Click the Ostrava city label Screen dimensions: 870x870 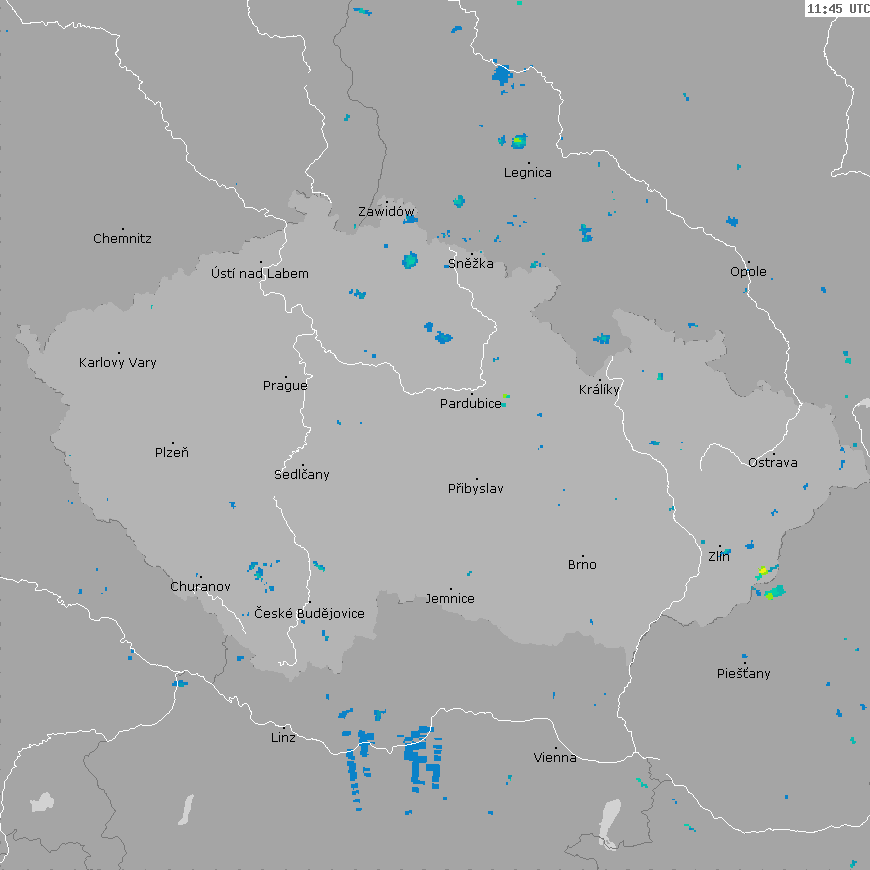(773, 463)
